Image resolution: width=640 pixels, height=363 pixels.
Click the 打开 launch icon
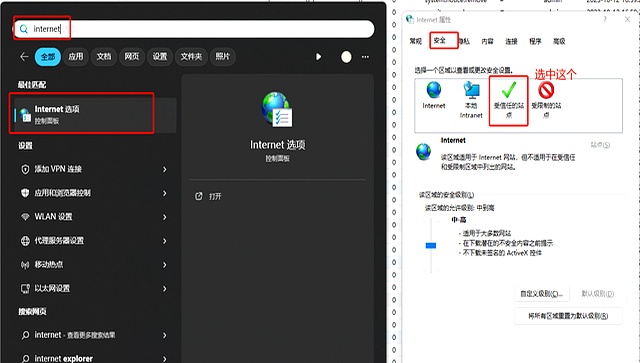click(199, 196)
